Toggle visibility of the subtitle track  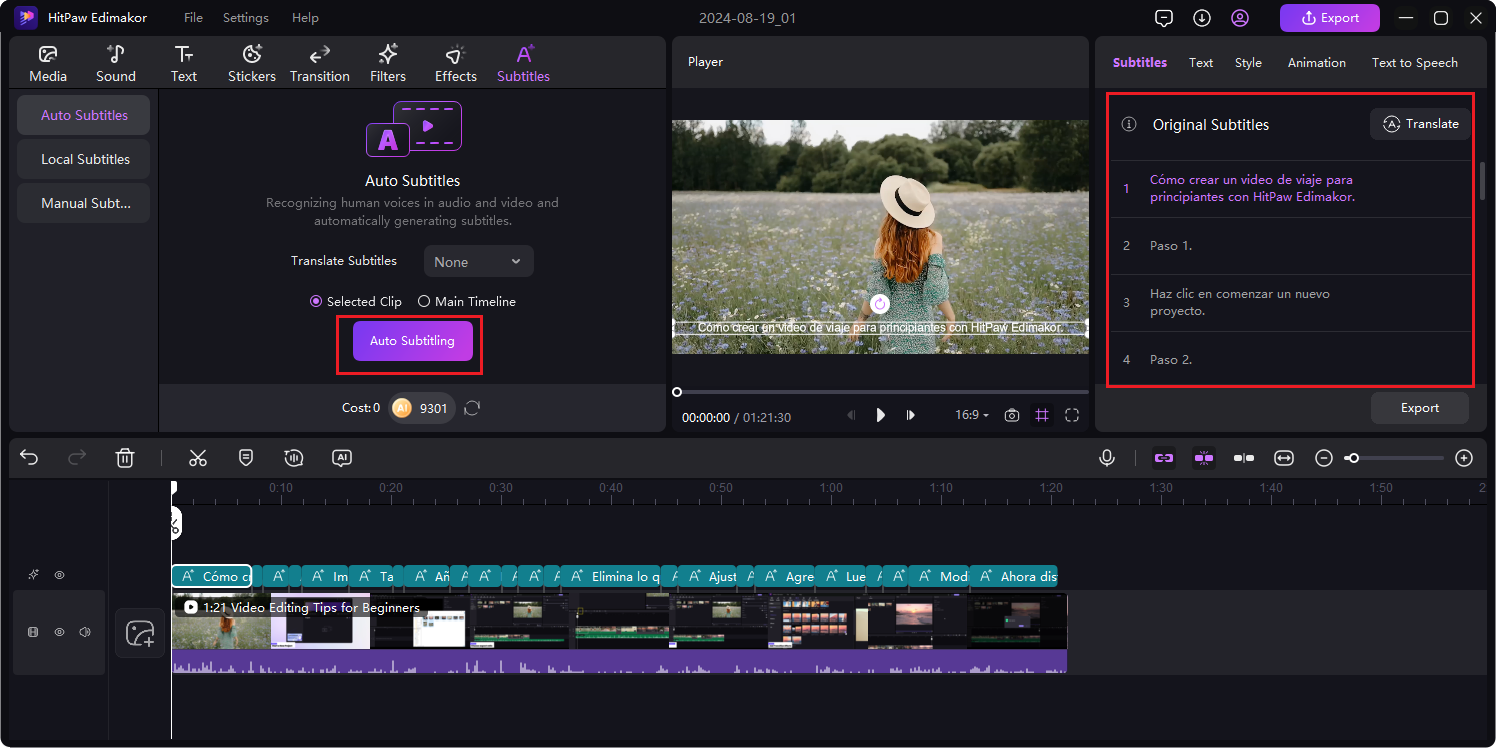click(59, 575)
